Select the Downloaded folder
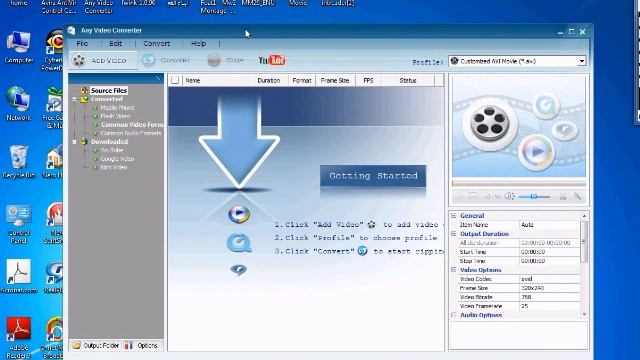This screenshot has height=360, width=640. point(109,142)
